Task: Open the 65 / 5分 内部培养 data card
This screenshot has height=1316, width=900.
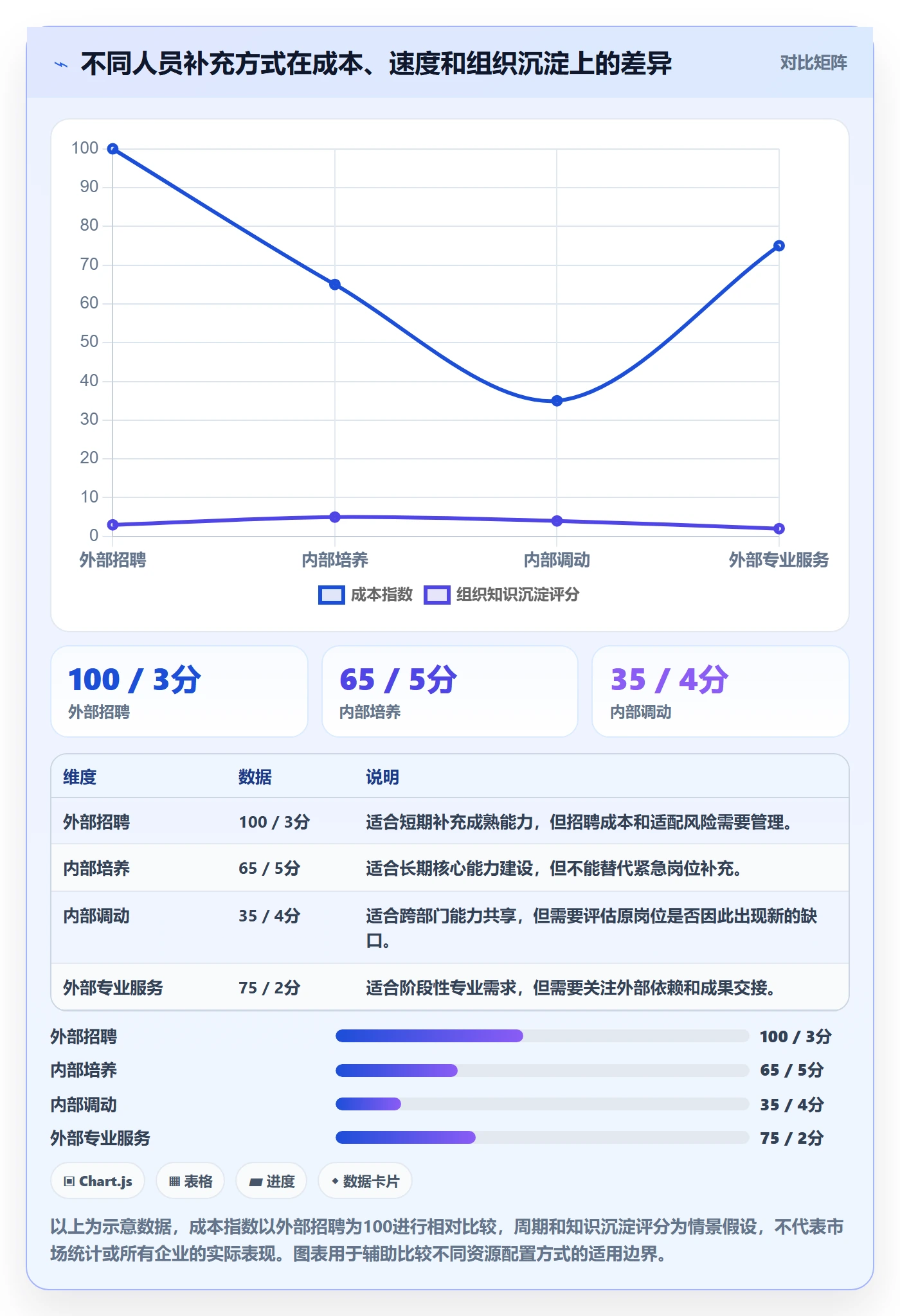Action: (x=450, y=691)
